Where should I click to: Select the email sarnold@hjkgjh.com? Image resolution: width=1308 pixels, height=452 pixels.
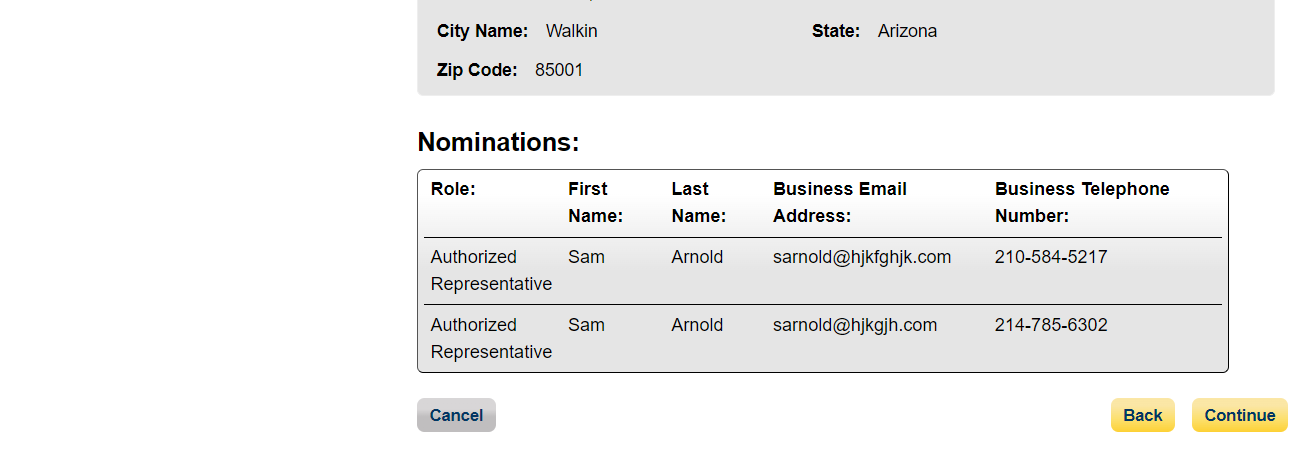pos(854,325)
